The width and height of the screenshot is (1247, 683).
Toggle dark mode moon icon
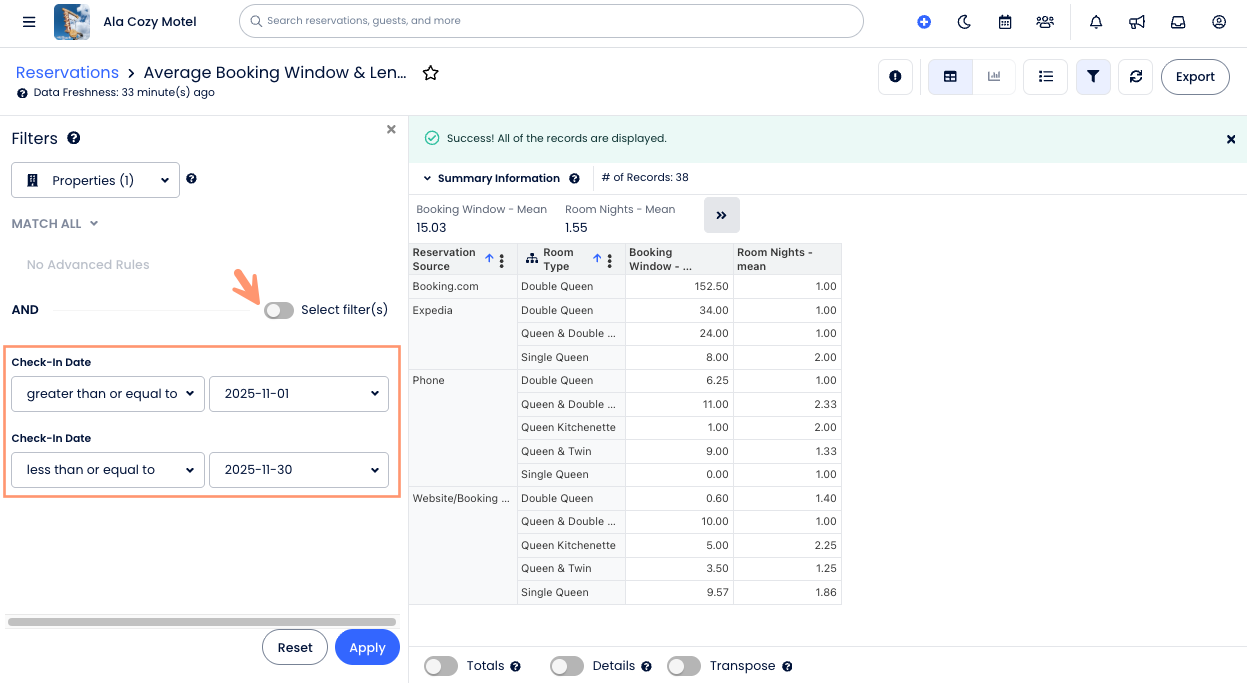(x=964, y=21)
